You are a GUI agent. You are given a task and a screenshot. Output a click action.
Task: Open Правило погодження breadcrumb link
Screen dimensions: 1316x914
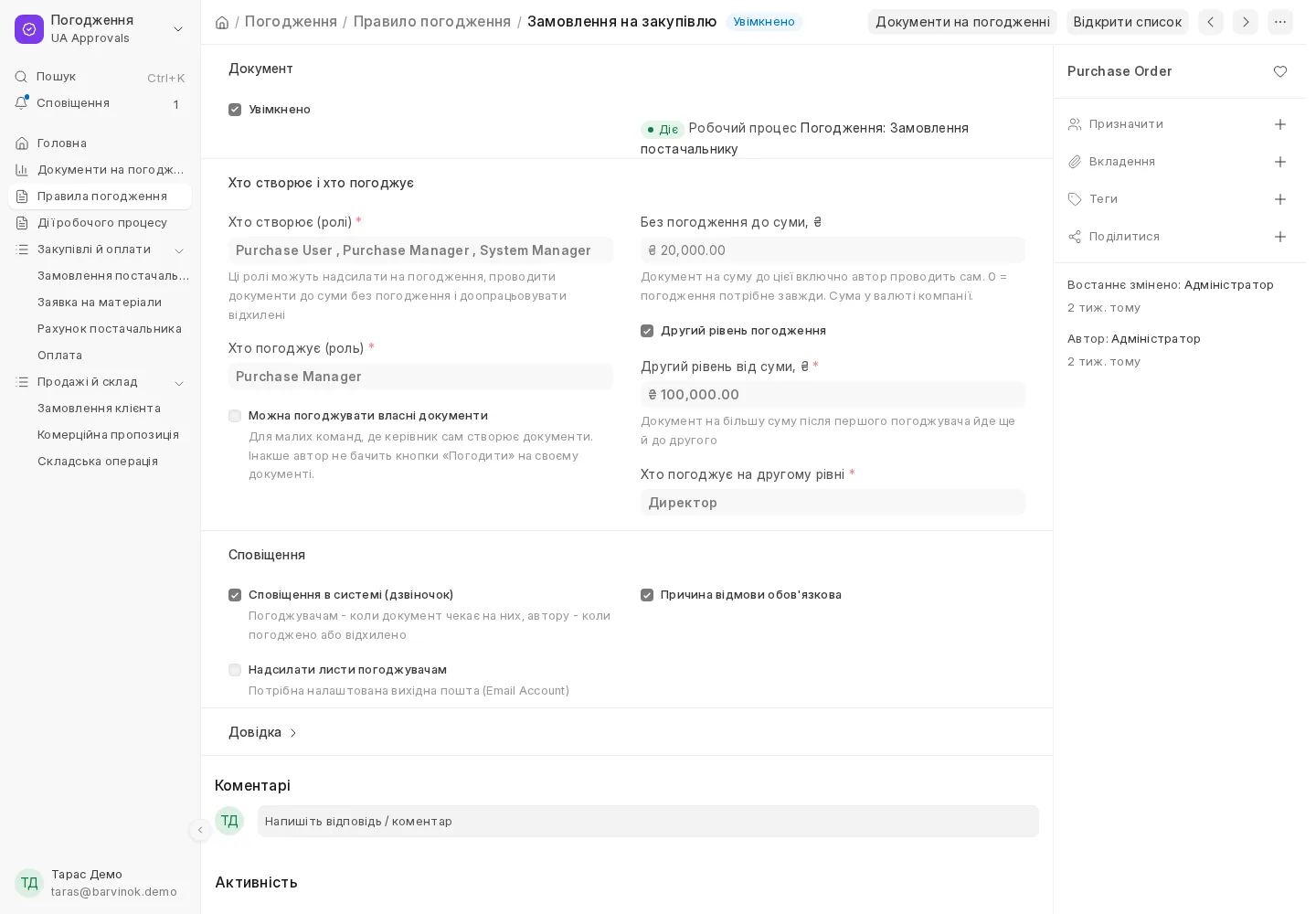coord(432,22)
